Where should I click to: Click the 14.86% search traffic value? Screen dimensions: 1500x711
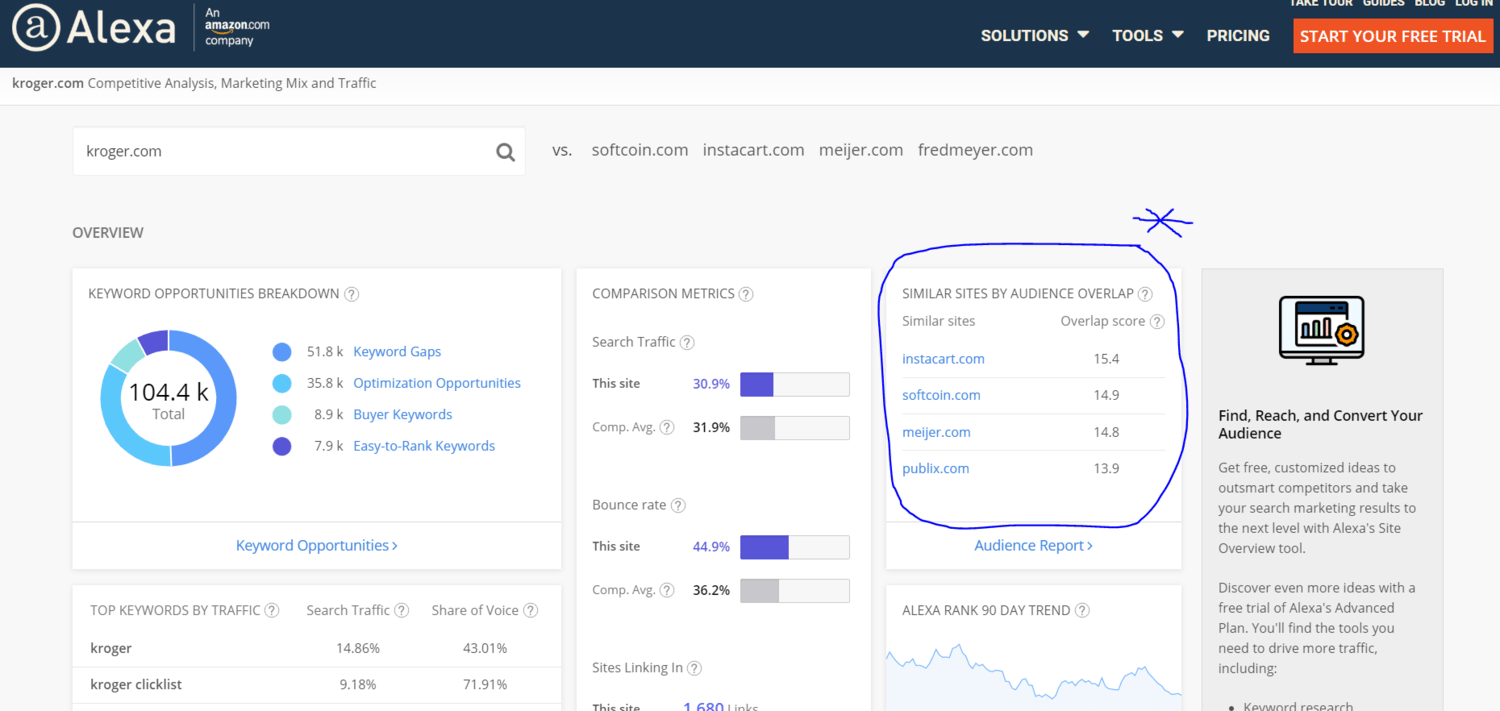pos(358,648)
